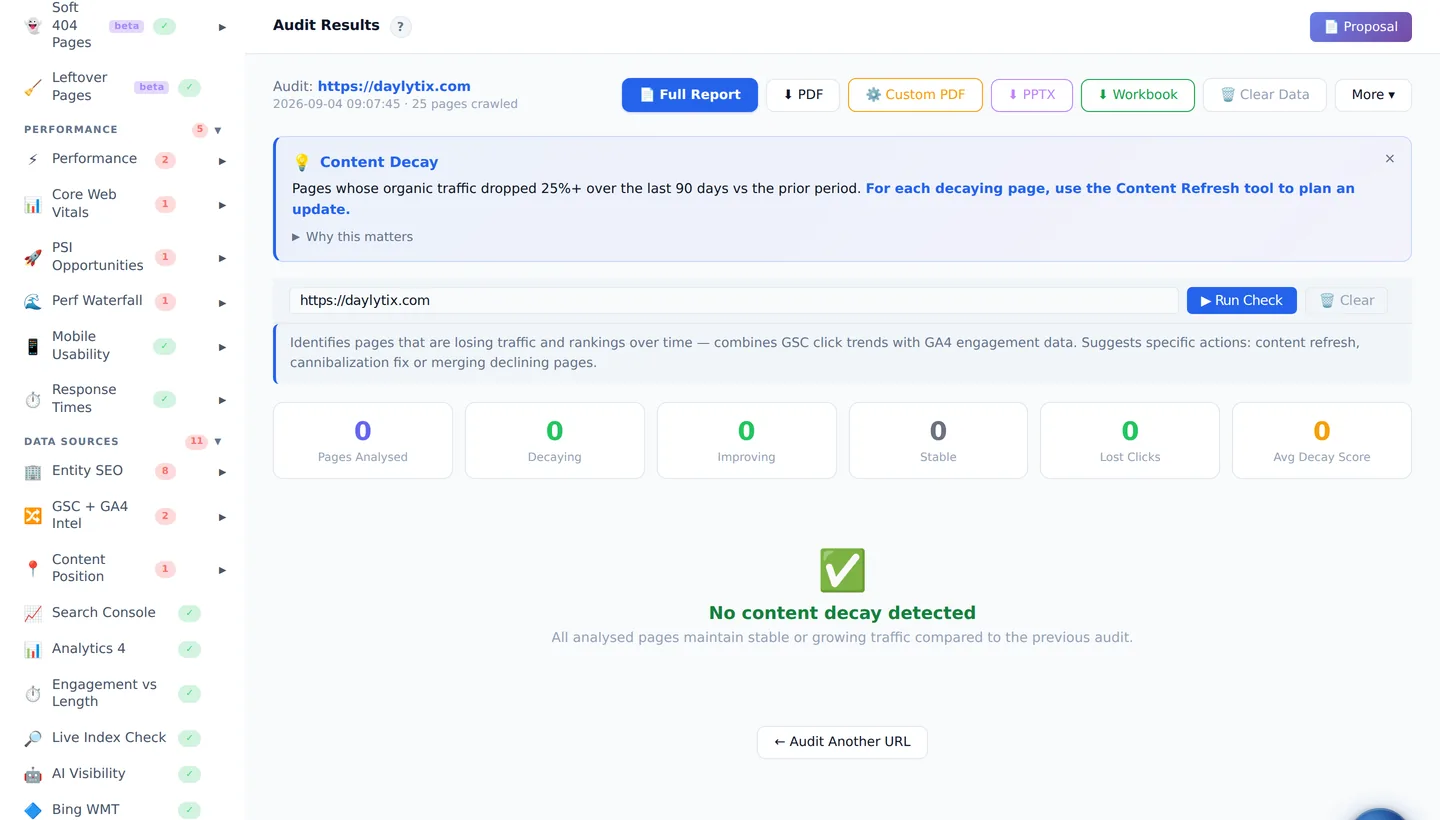Click the '25 pages crawled' timestamp text

tap(395, 104)
